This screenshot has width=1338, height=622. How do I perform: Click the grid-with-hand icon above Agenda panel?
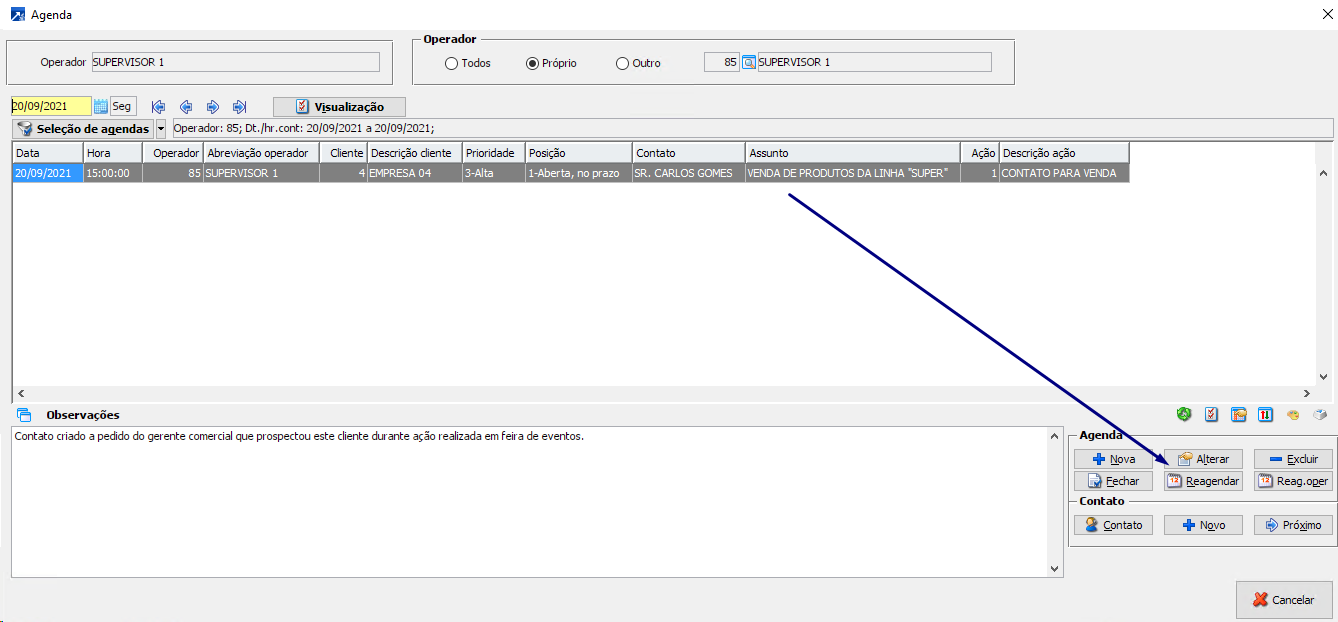[x=1238, y=414]
